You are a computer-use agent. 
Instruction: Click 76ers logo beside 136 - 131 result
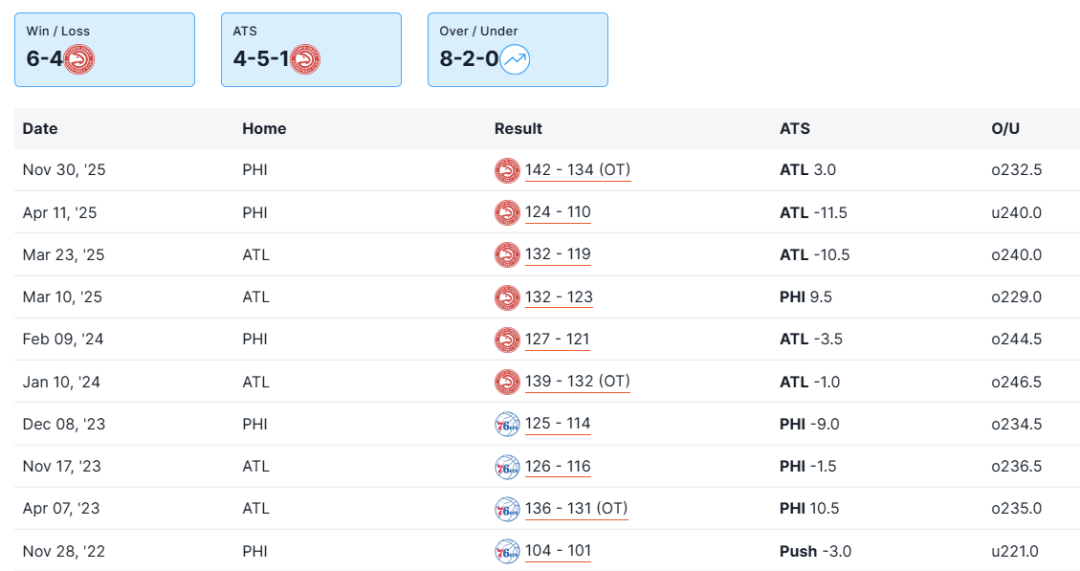(507, 510)
